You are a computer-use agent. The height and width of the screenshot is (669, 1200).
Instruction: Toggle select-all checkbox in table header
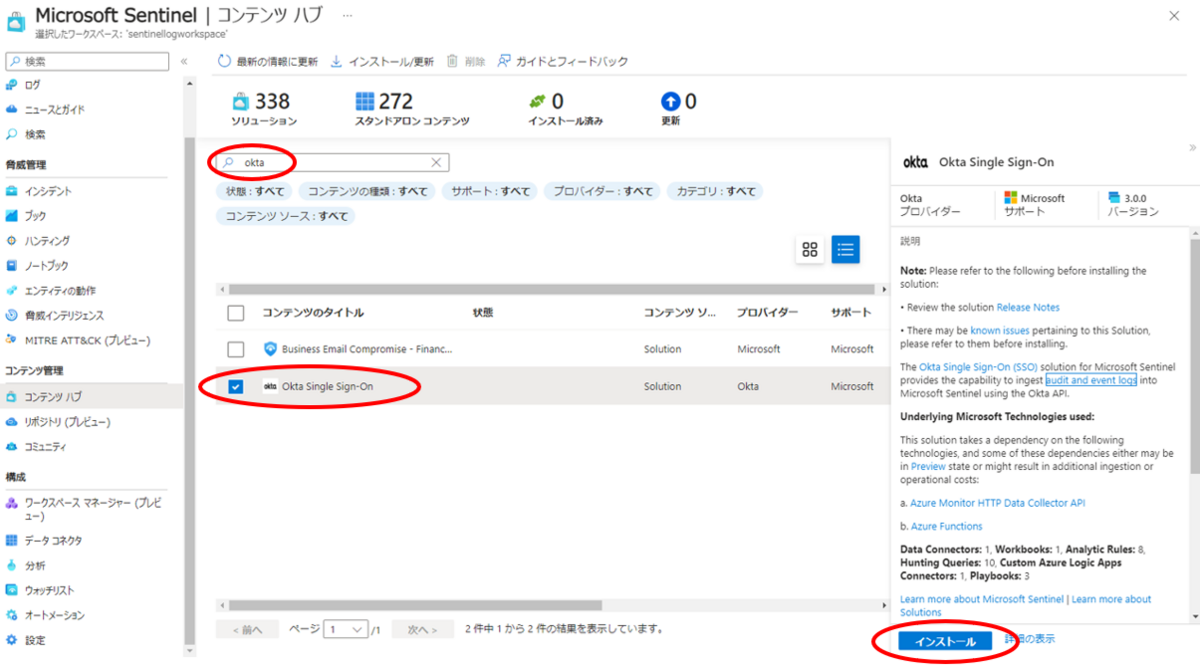[x=236, y=313]
